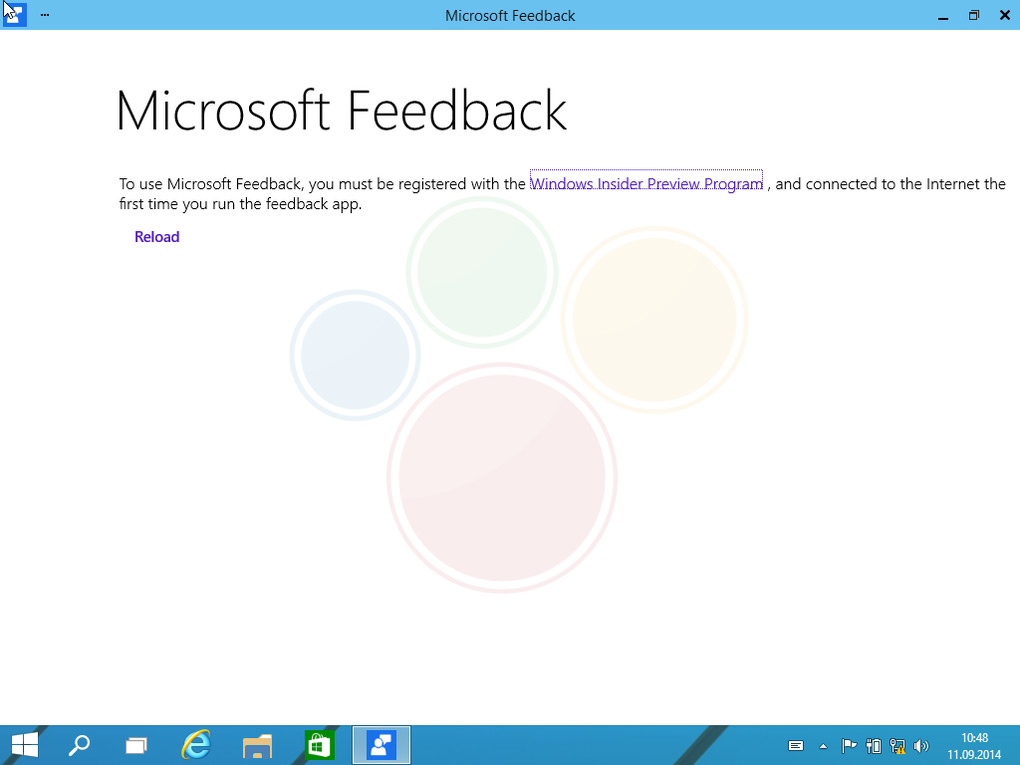The height and width of the screenshot is (765, 1020).
Task: Open File Explorer from the taskbar
Action: (257, 745)
